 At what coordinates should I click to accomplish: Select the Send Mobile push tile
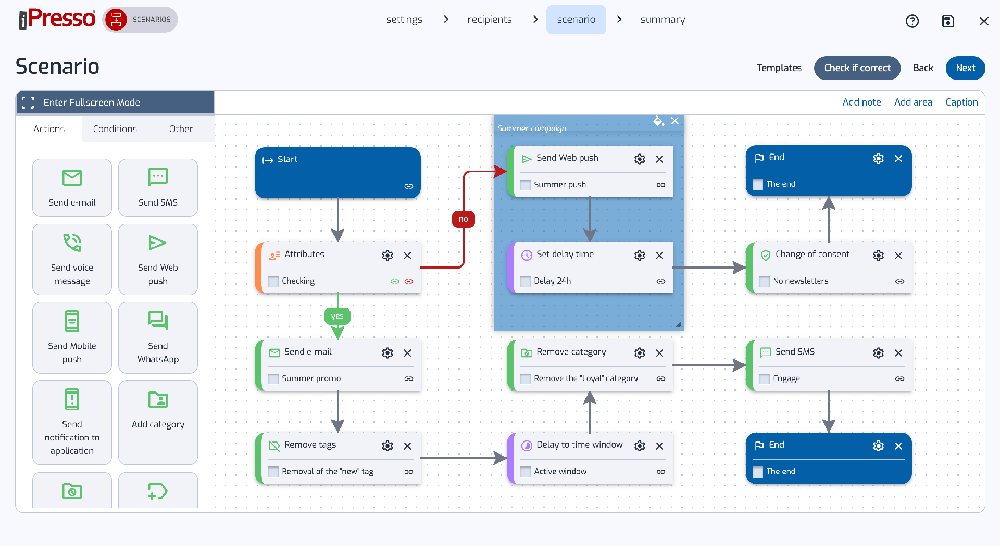click(72, 337)
